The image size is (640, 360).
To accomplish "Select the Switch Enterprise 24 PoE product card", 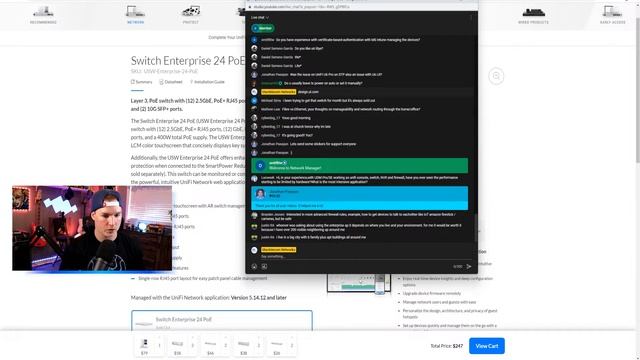I will coord(222,321).
